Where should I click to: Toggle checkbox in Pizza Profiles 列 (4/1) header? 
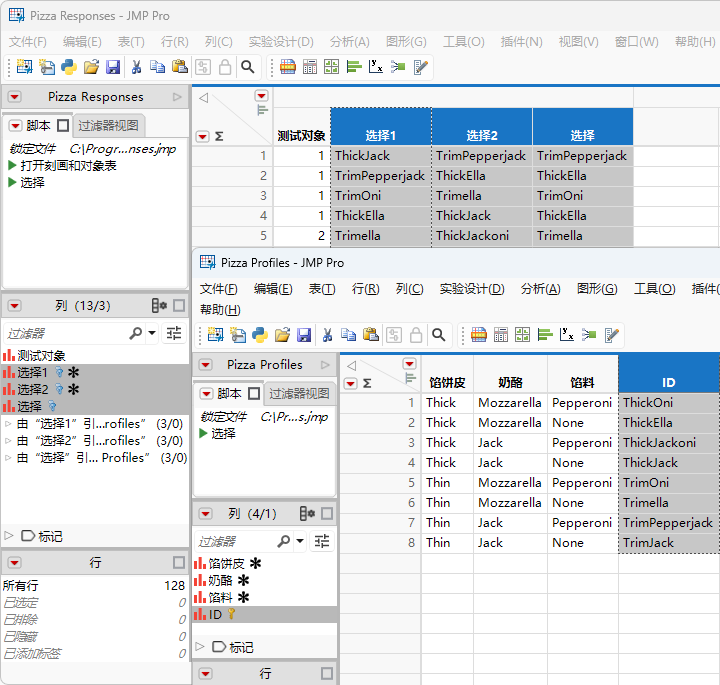[x=327, y=513]
